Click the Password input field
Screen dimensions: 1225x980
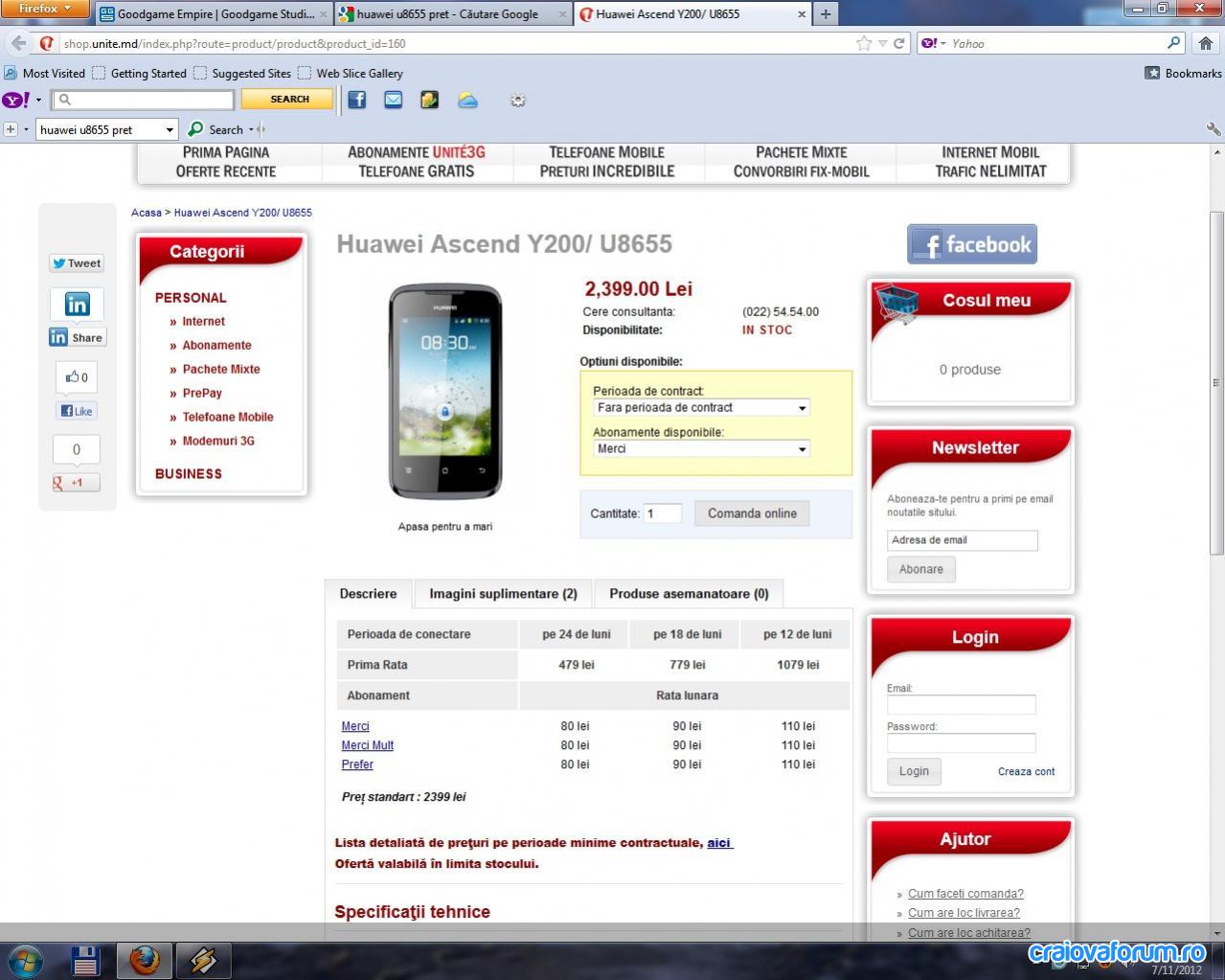click(x=961, y=743)
